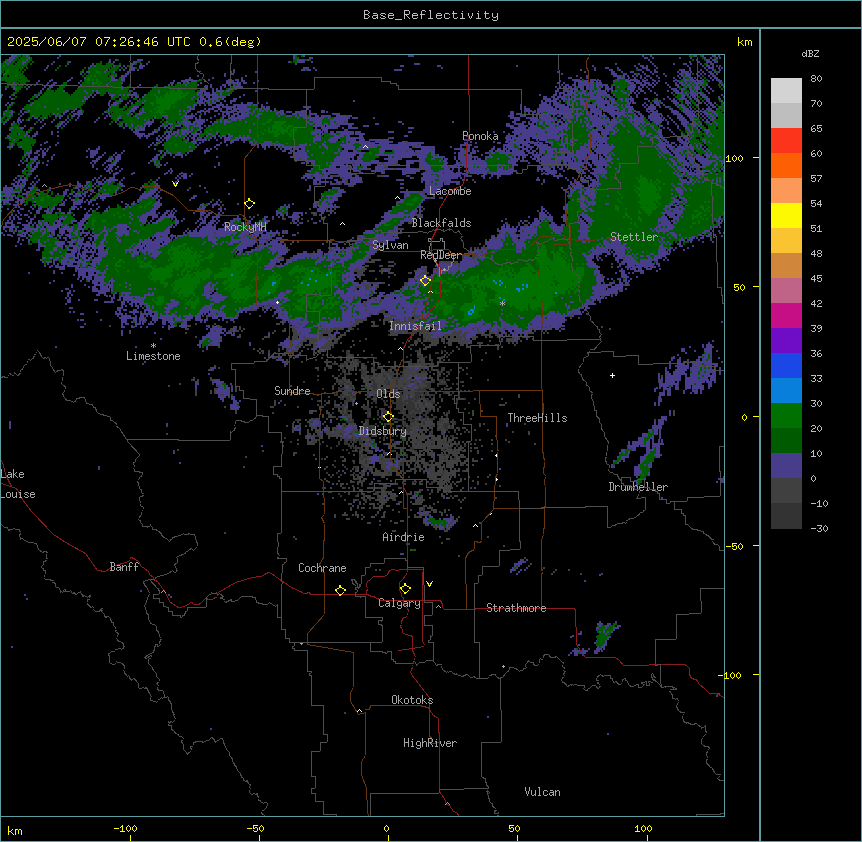Select the light blue 30-33 dBZ swatch
862x842 pixels.
click(x=786, y=391)
